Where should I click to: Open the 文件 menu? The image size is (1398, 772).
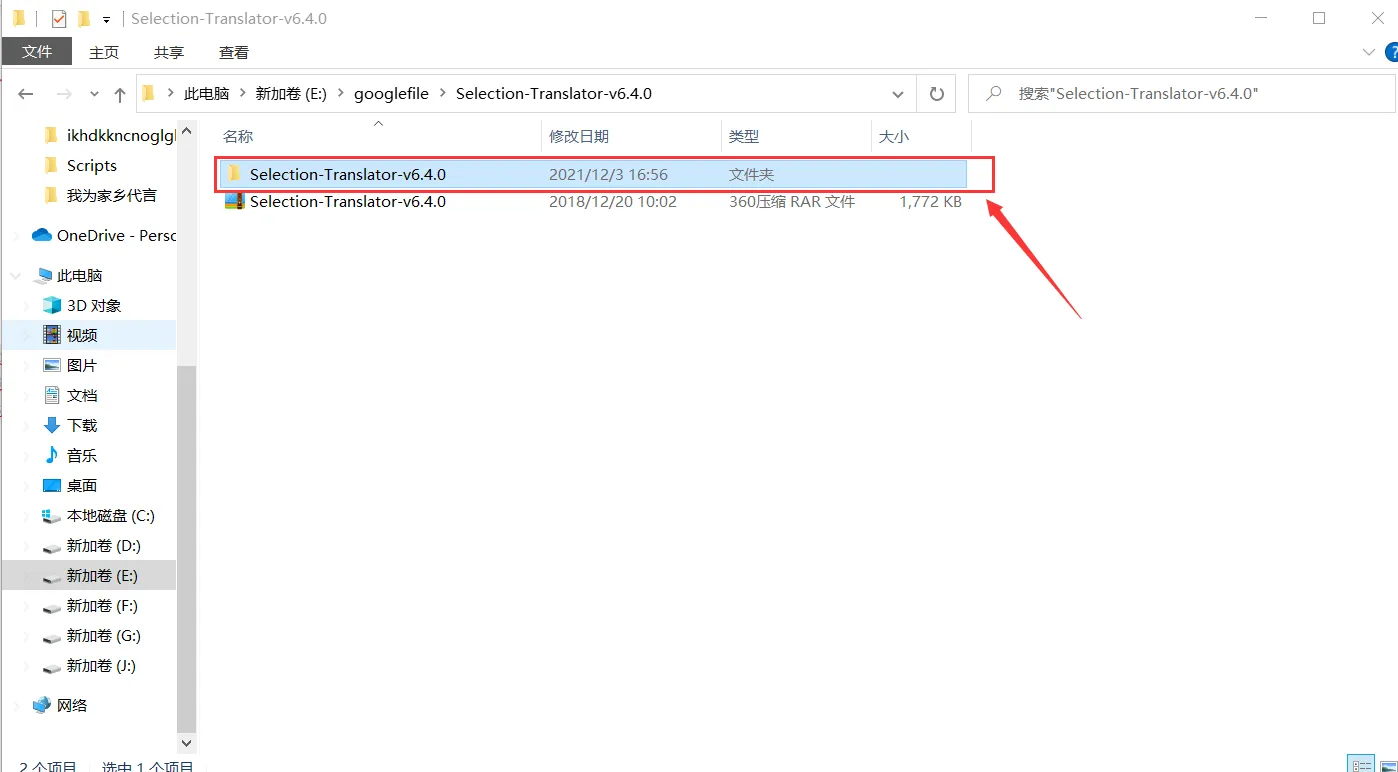click(x=37, y=52)
